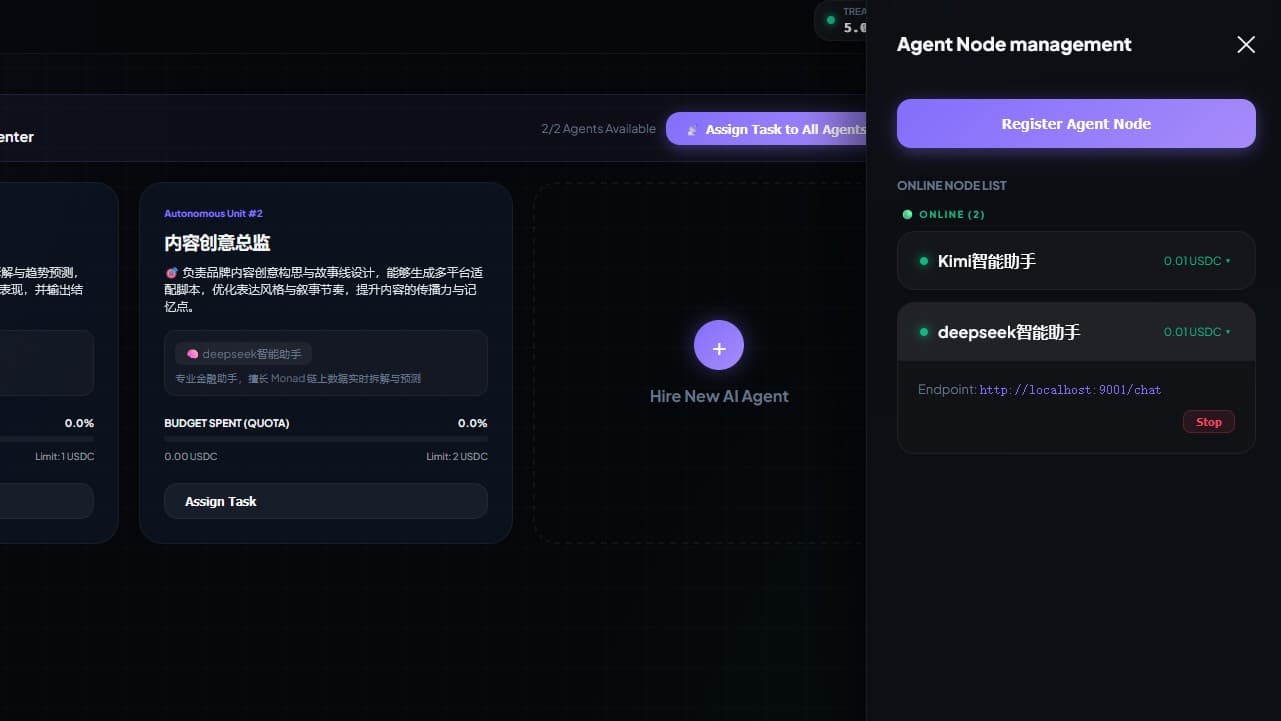Click the green status dot beside deepseek智能助手

click(924, 332)
